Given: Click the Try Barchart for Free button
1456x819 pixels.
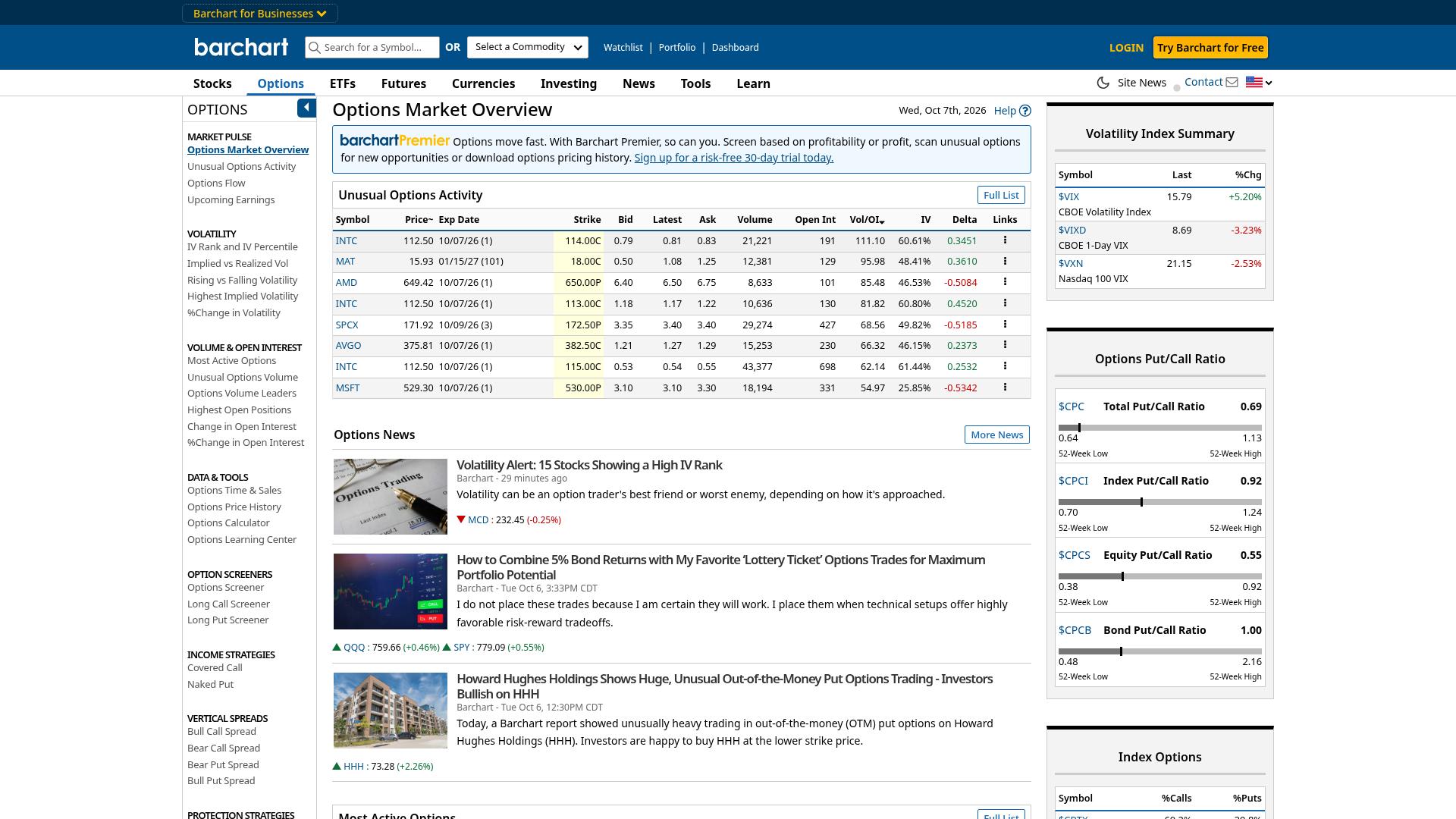Looking at the screenshot, I should (1210, 48).
